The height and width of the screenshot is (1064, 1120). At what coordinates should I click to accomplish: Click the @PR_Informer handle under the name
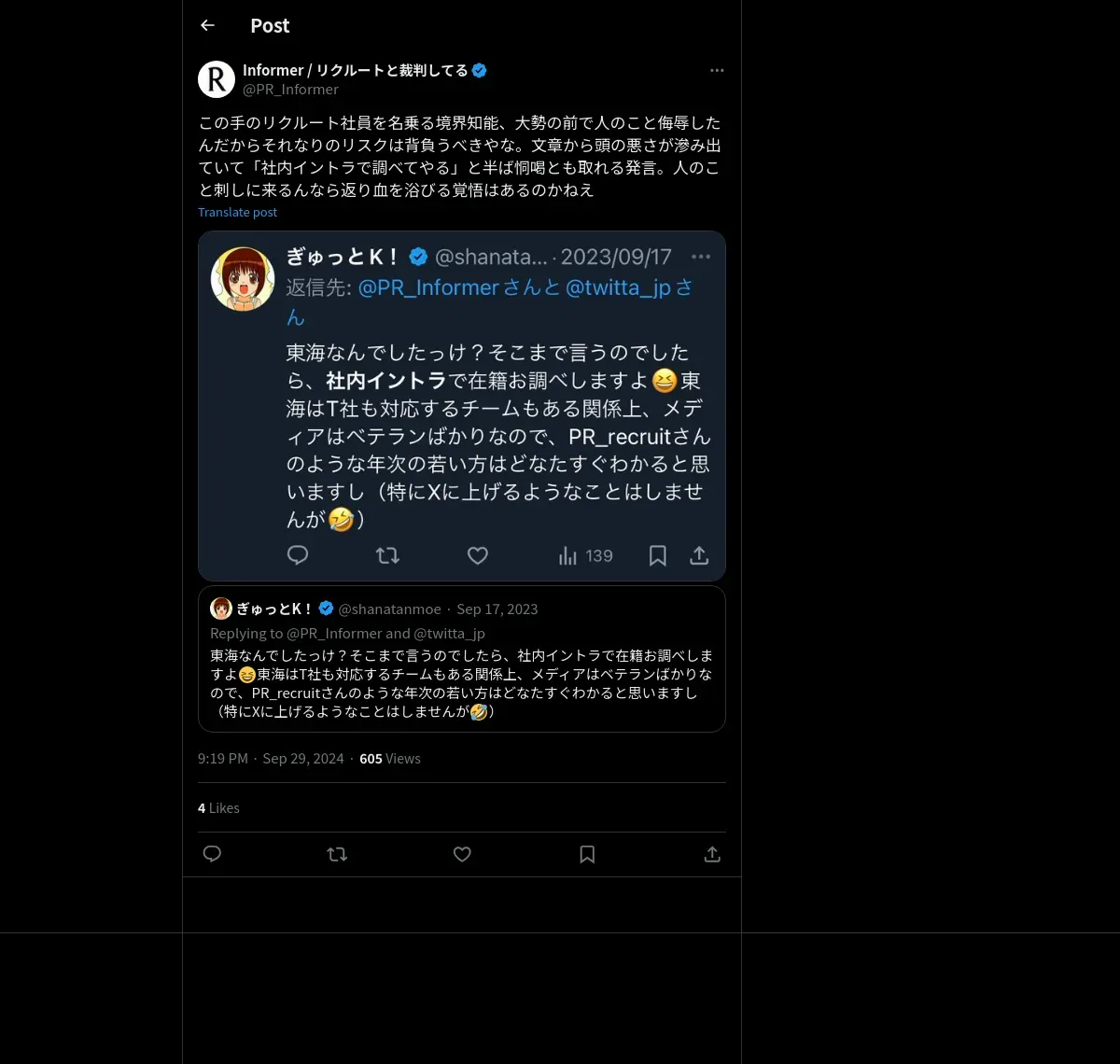coord(290,90)
